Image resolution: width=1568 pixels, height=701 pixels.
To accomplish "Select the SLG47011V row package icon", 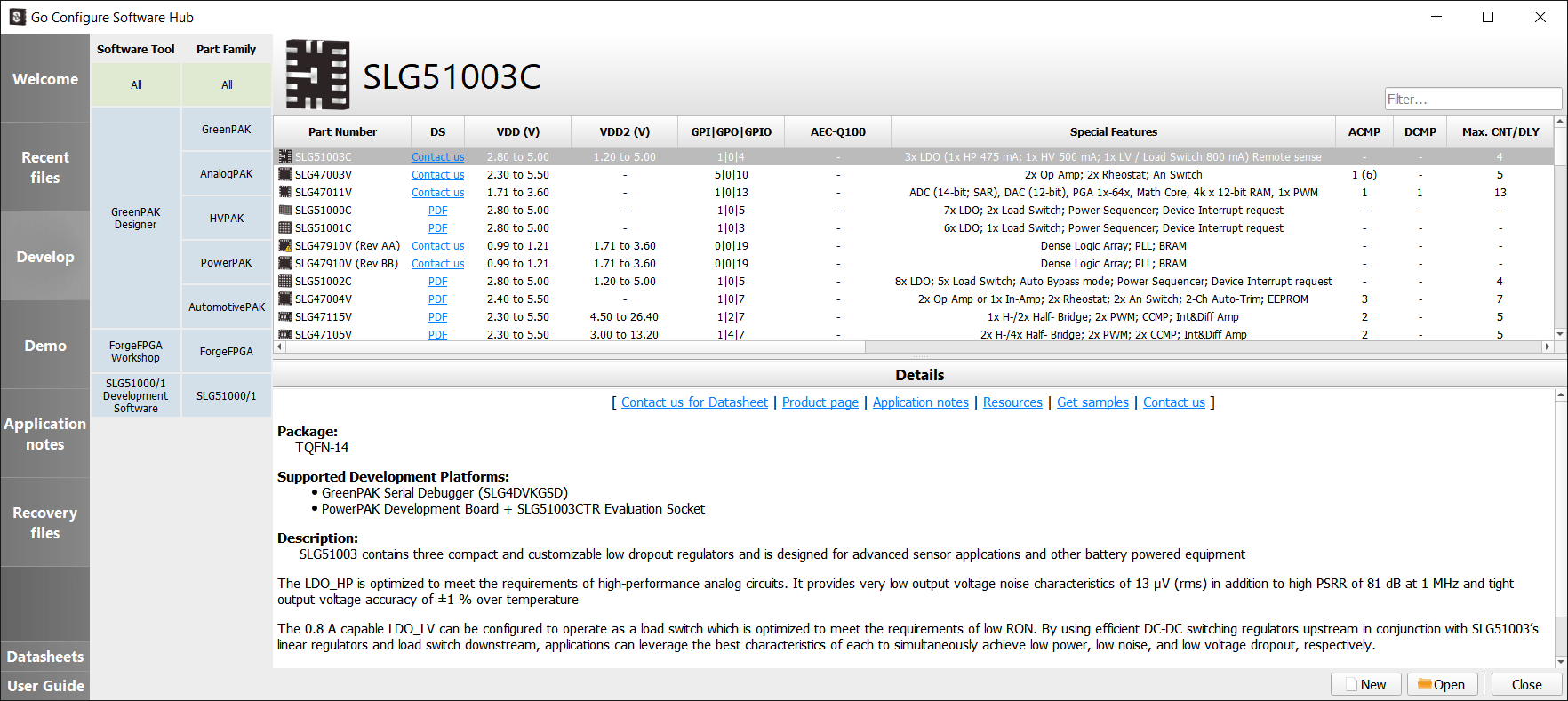I will point(284,193).
